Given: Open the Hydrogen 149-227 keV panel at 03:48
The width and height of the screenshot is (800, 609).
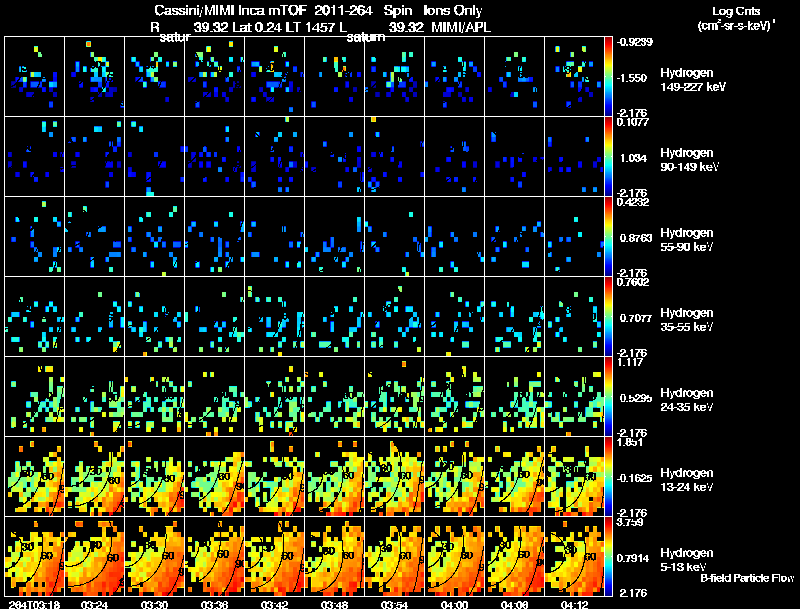Looking at the screenshot, I should point(335,77).
